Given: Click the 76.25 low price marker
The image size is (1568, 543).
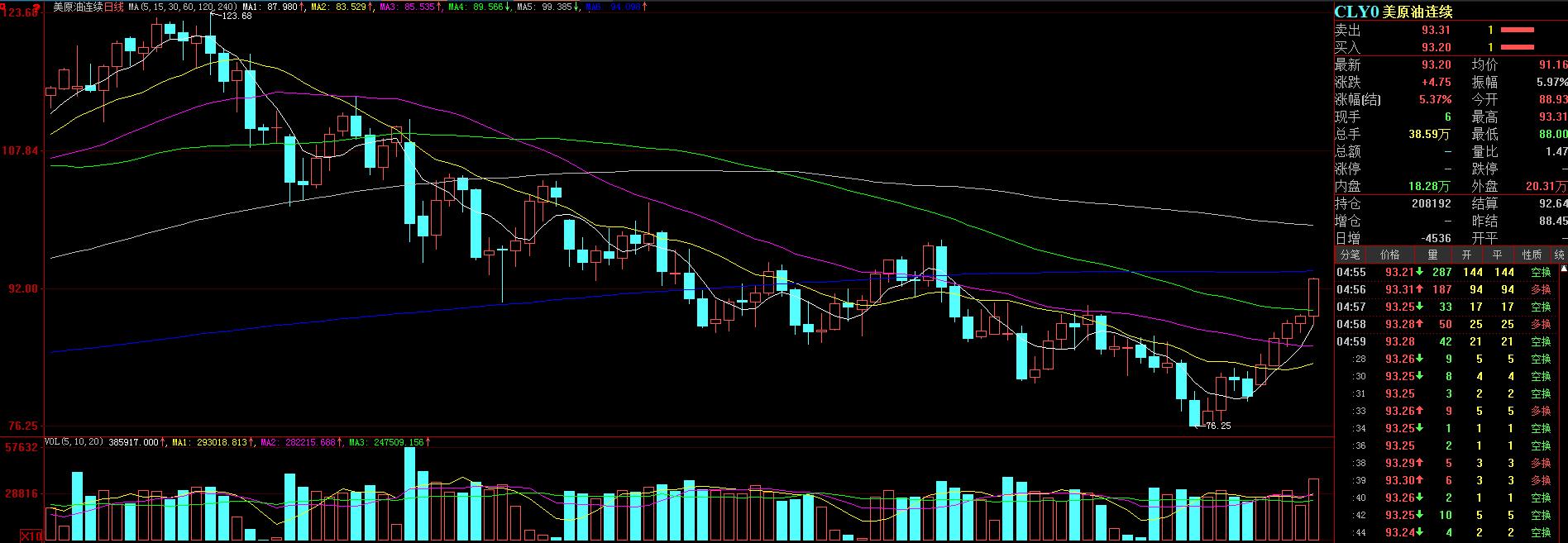Looking at the screenshot, I should (1217, 426).
